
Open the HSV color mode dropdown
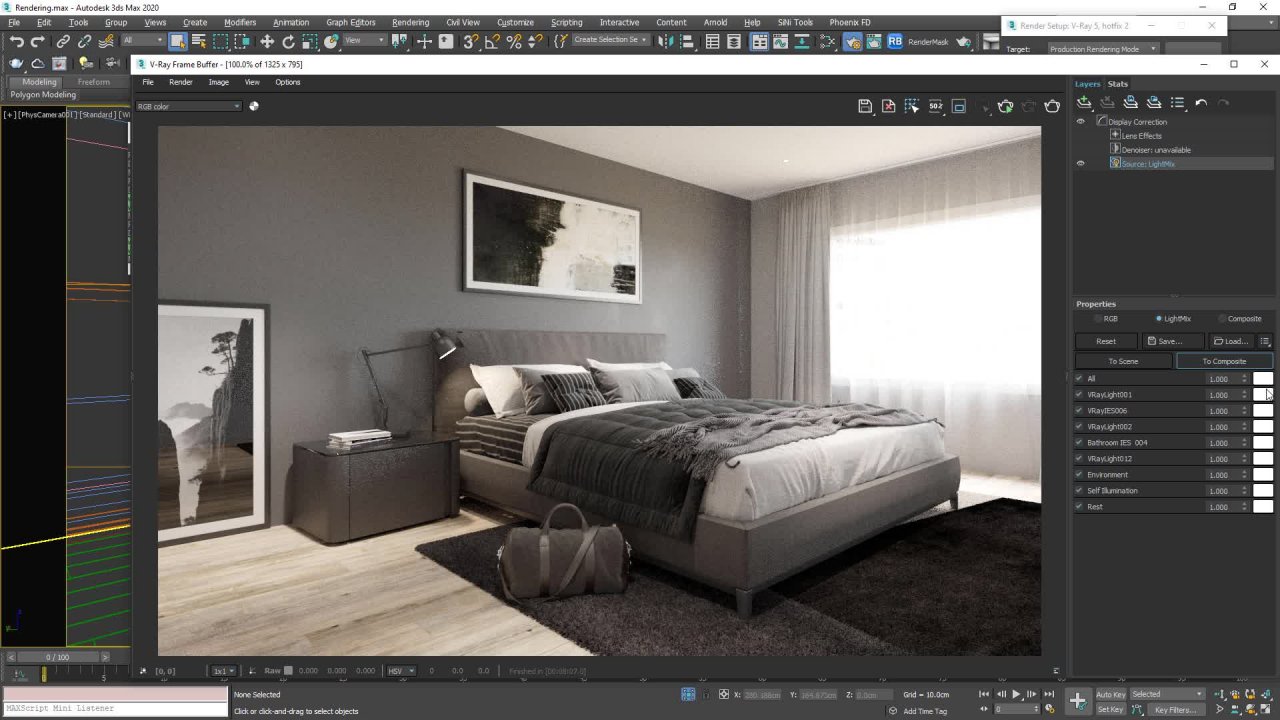click(x=400, y=671)
